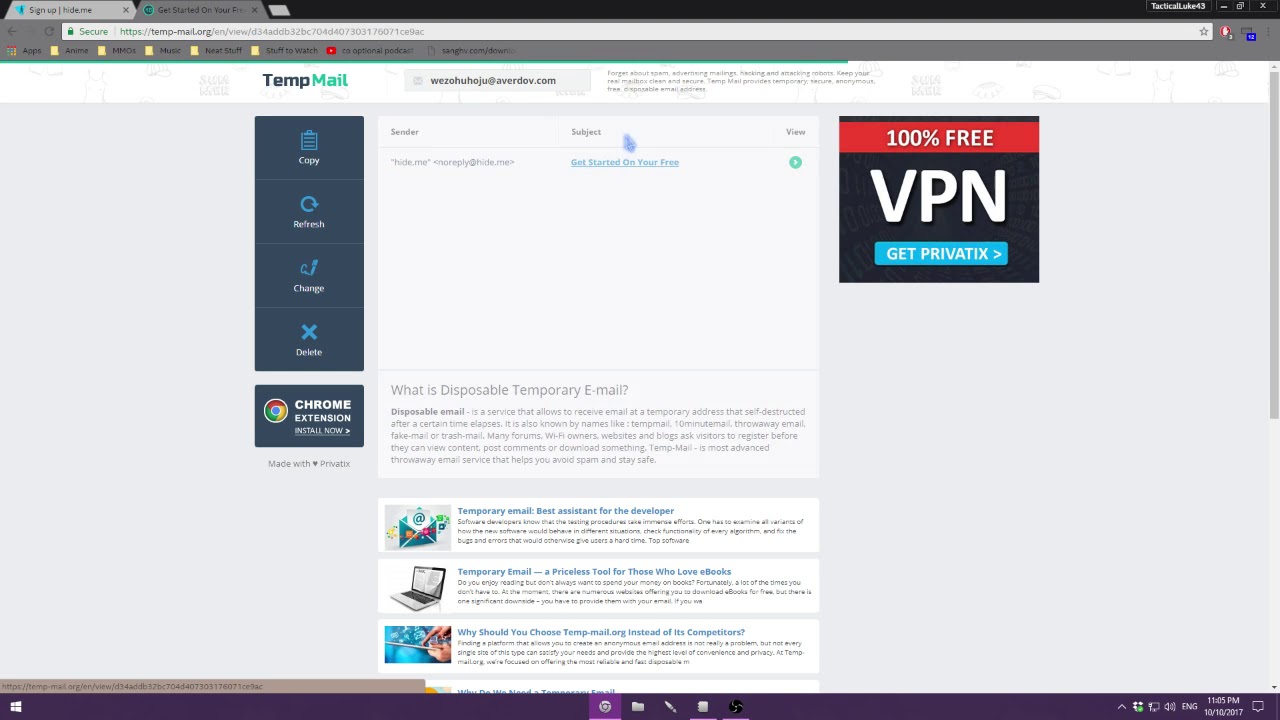
Task: Open 'Temporary email: Best assistant for the developer' article
Action: tap(565, 511)
